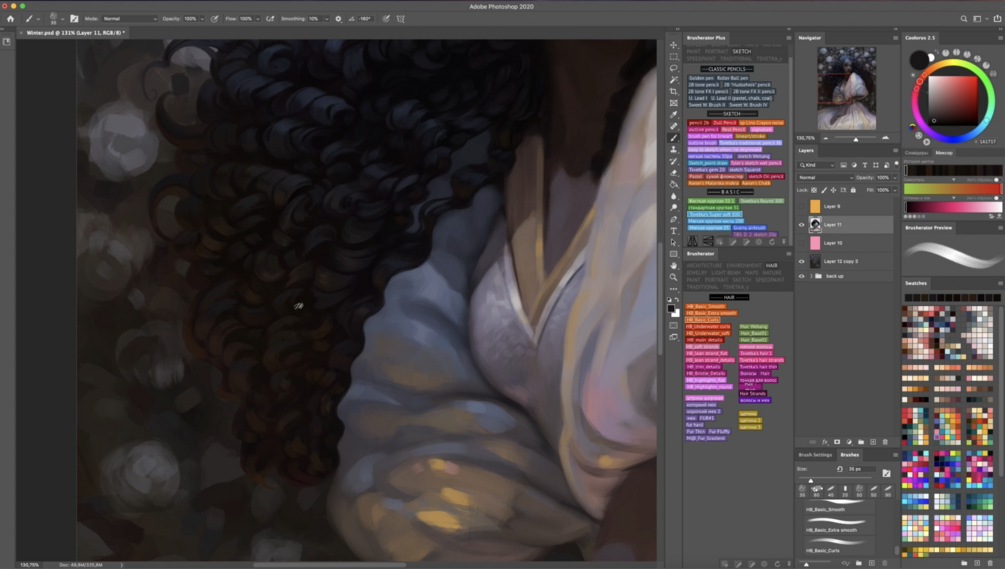Open the Слайдеры tab in Coolorus
1005x569 pixels.
tap(917, 153)
